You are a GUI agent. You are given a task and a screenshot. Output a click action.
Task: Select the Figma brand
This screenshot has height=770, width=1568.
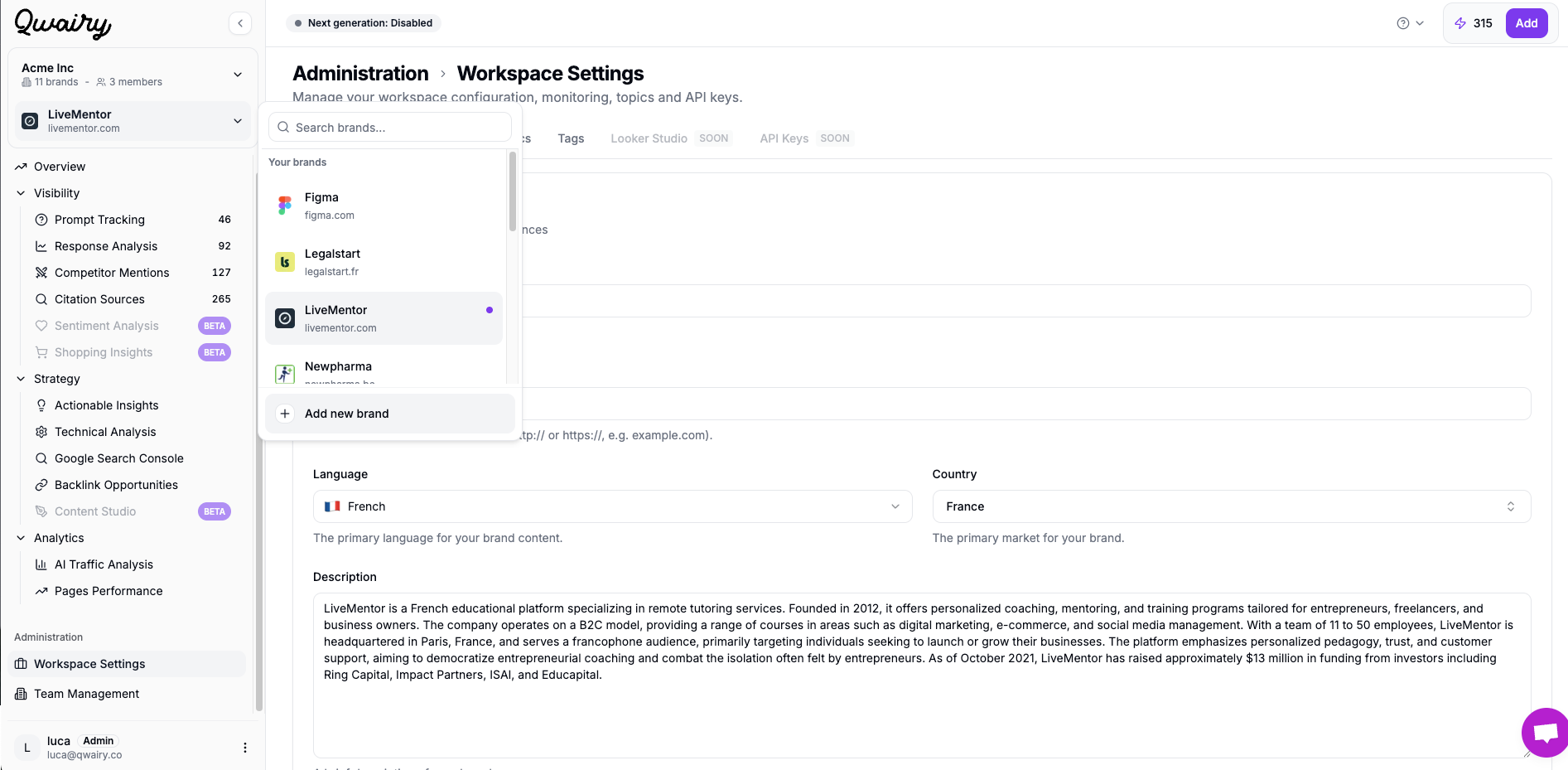coord(384,206)
